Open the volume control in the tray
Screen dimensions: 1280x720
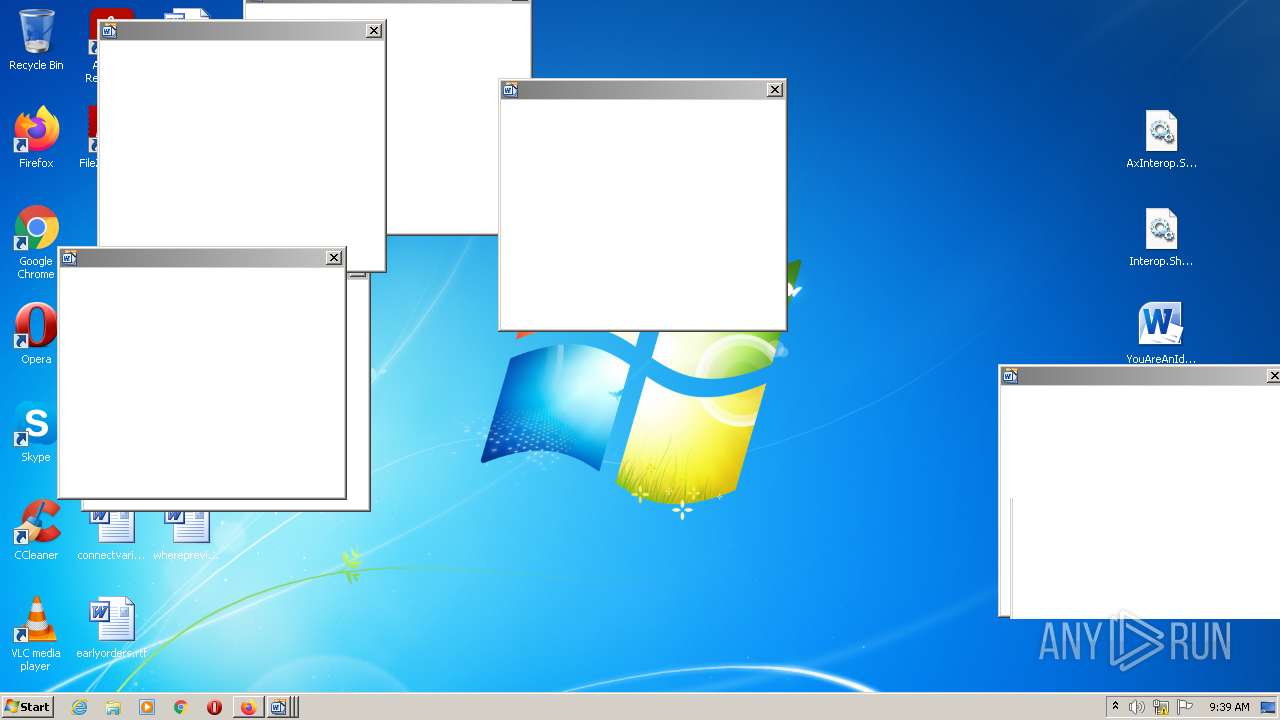(x=1137, y=707)
